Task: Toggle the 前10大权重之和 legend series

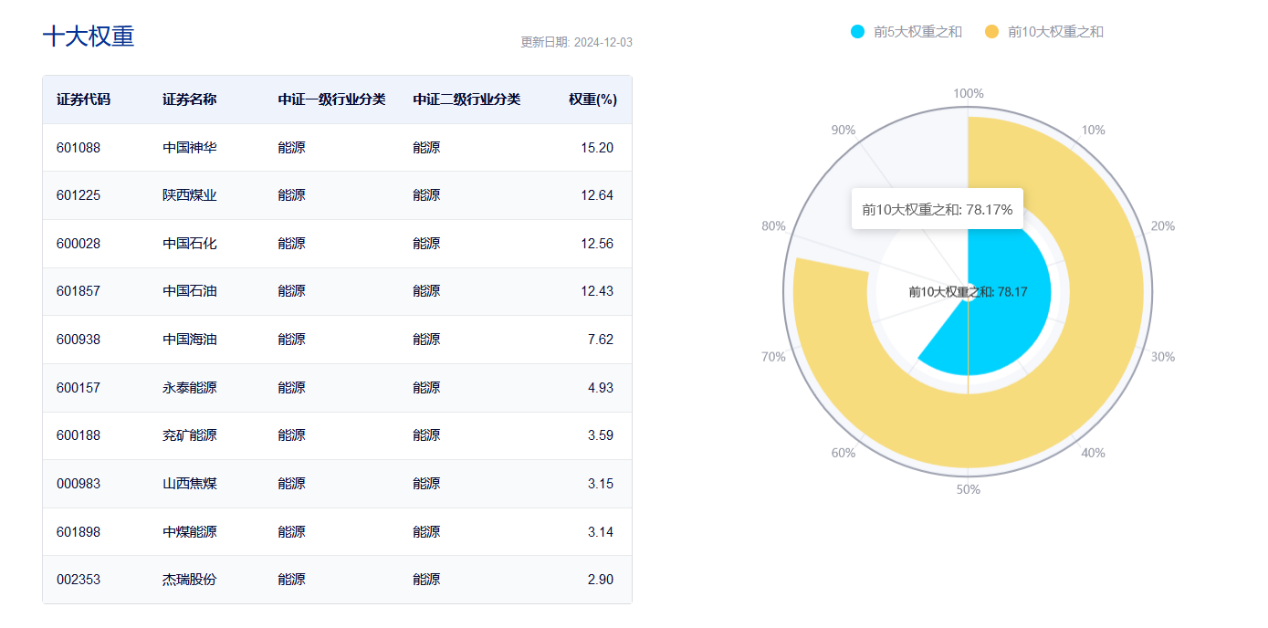Action: coord(1055,32)
